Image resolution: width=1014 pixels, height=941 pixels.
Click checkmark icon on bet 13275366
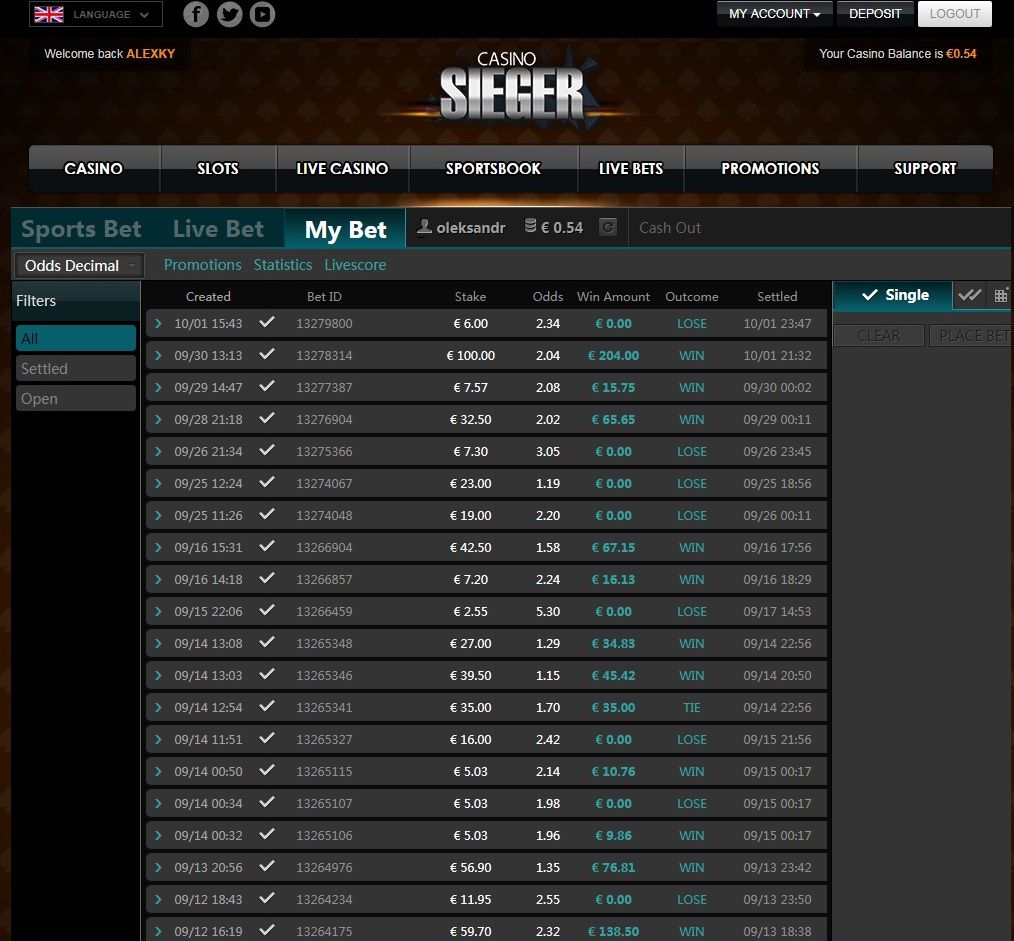coord(267,450)
